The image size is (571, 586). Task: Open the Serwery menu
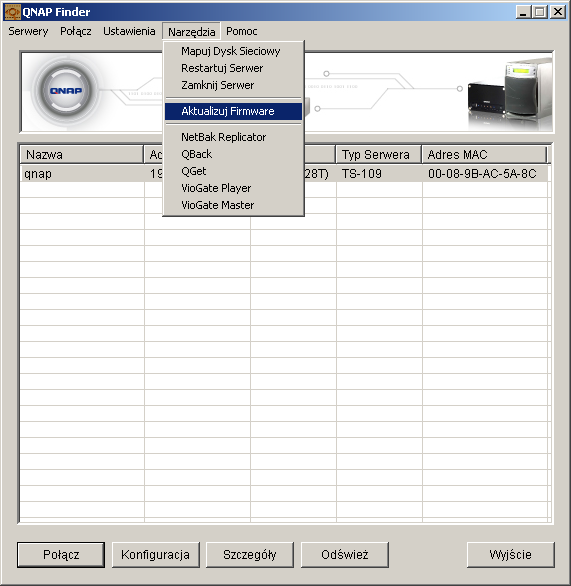pyautogui.click(x=28, y=31)
